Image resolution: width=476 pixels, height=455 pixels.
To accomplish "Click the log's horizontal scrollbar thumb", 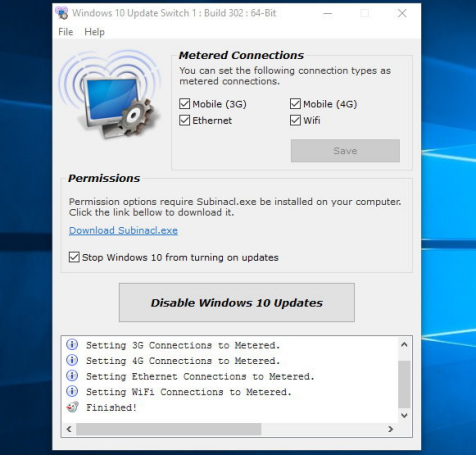I will click(169, 429).
